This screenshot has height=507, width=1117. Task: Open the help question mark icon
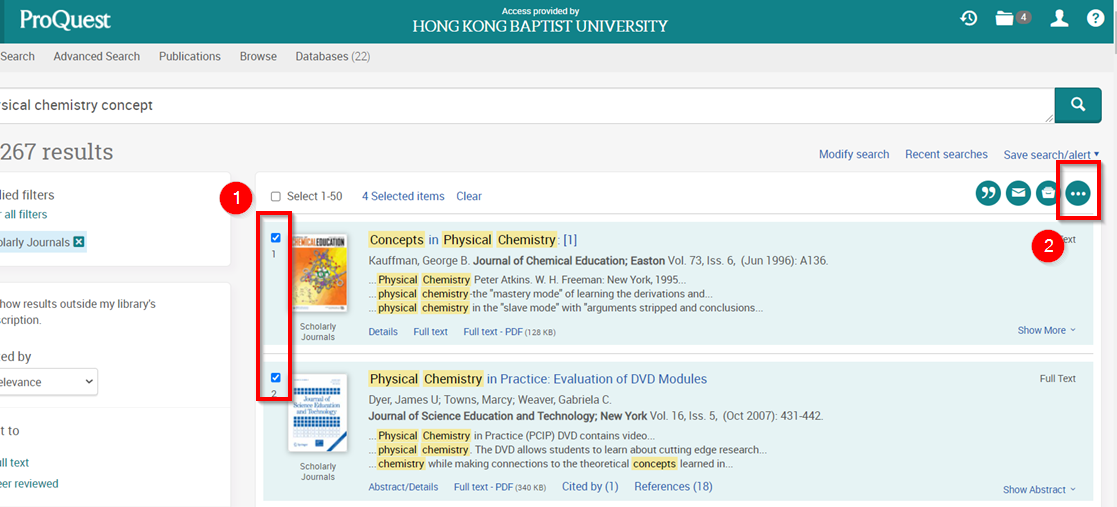(1095, 19)
